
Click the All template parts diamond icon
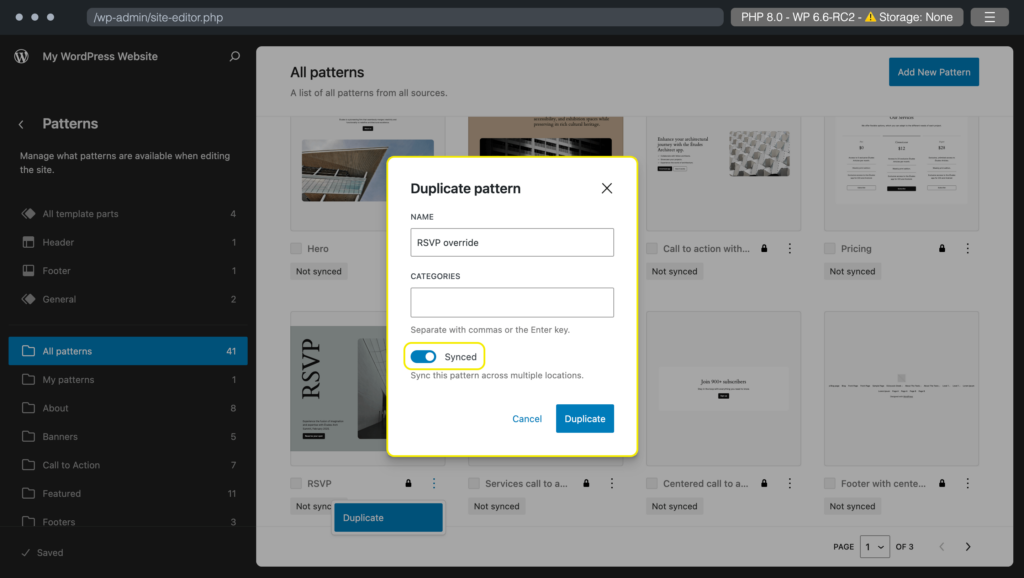[x=28, y=214]
